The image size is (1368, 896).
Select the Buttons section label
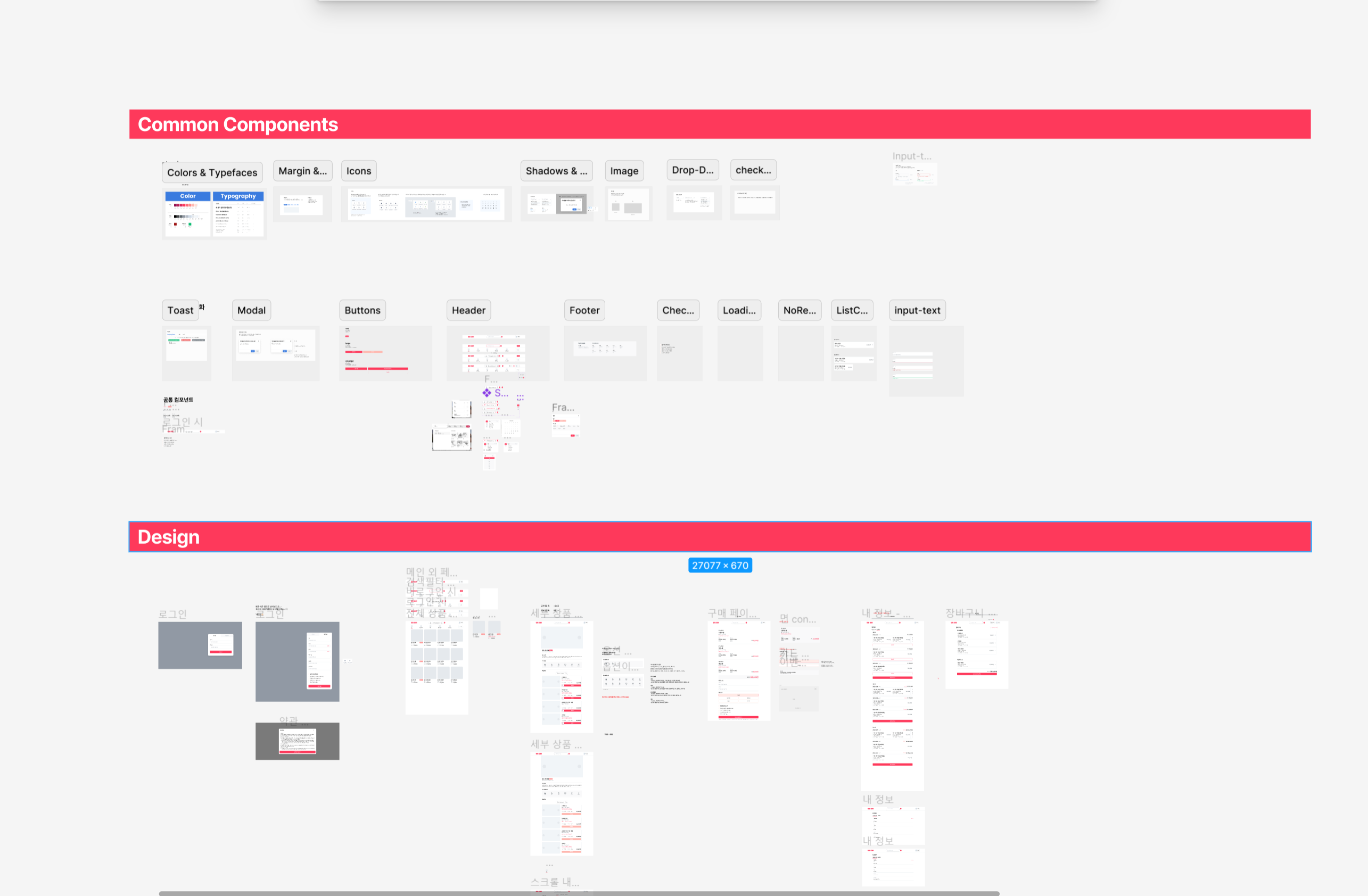pos(362,310)
